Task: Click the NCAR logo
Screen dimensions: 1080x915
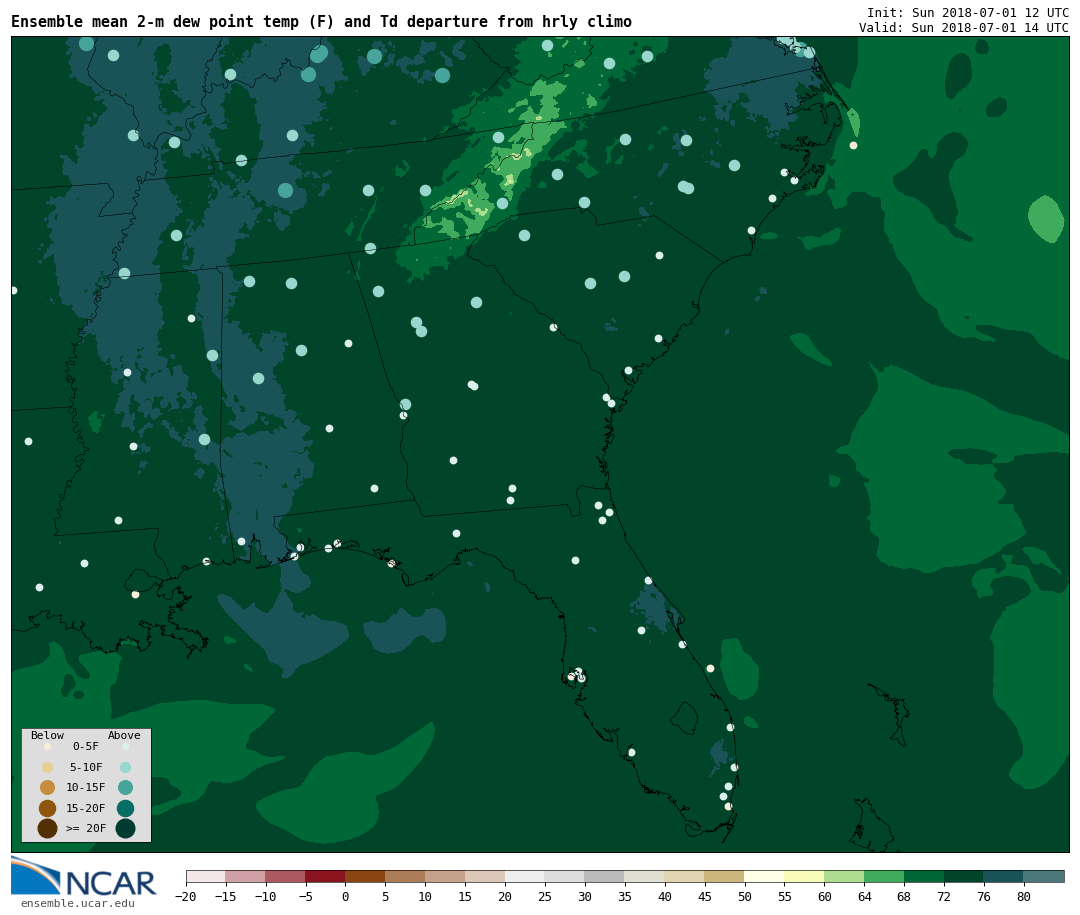Action: (x=84, y=877)
